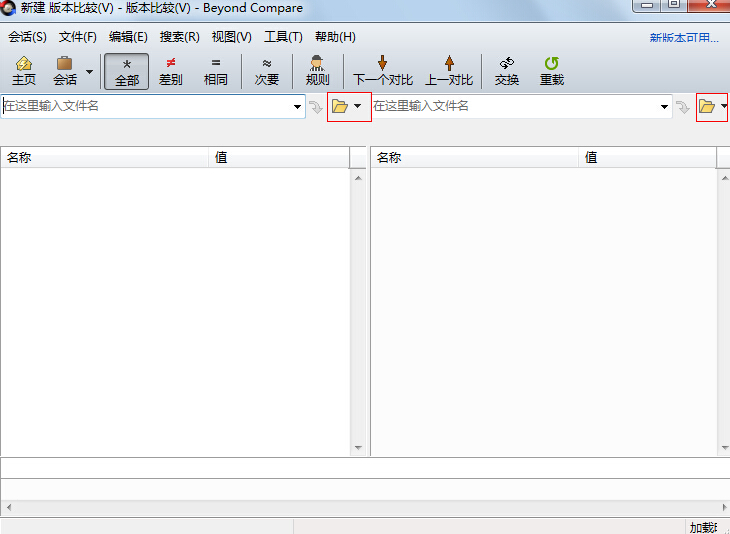Click the bottom horizontal scrollbar left arrow

coord(8,507)
